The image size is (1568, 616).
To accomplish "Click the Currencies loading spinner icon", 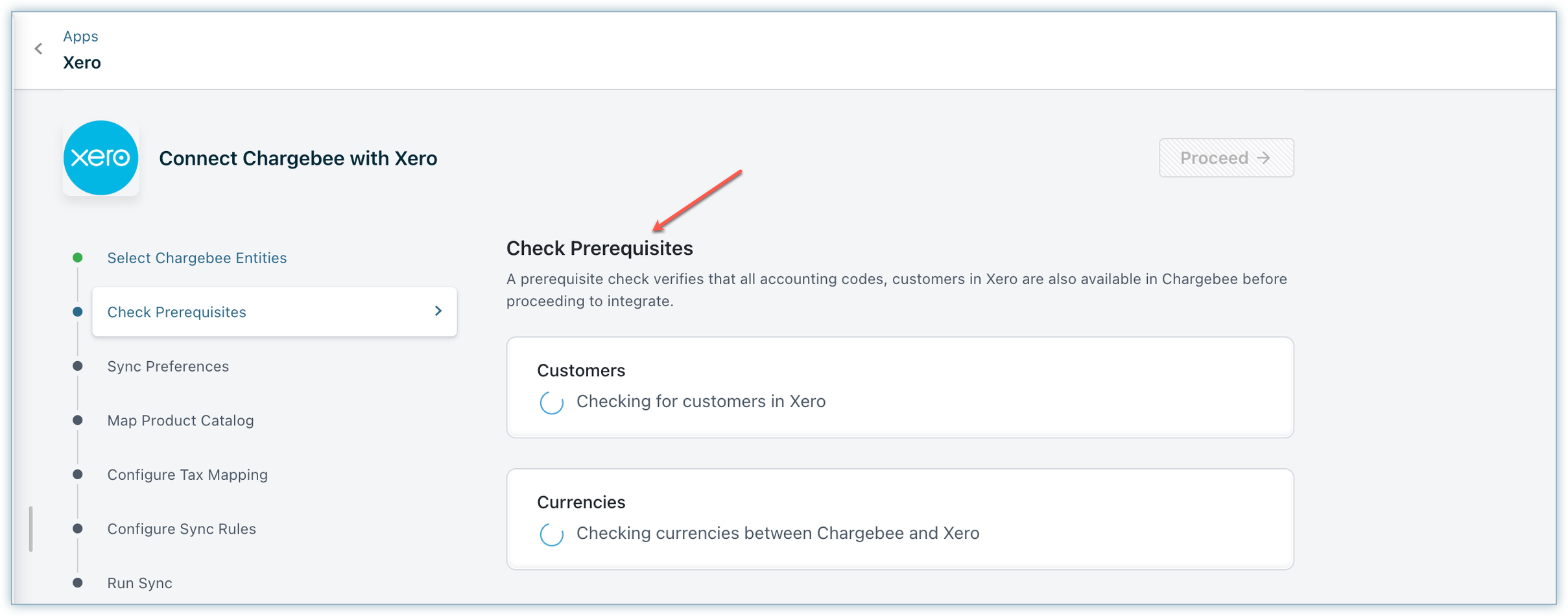I will (551, 534).
